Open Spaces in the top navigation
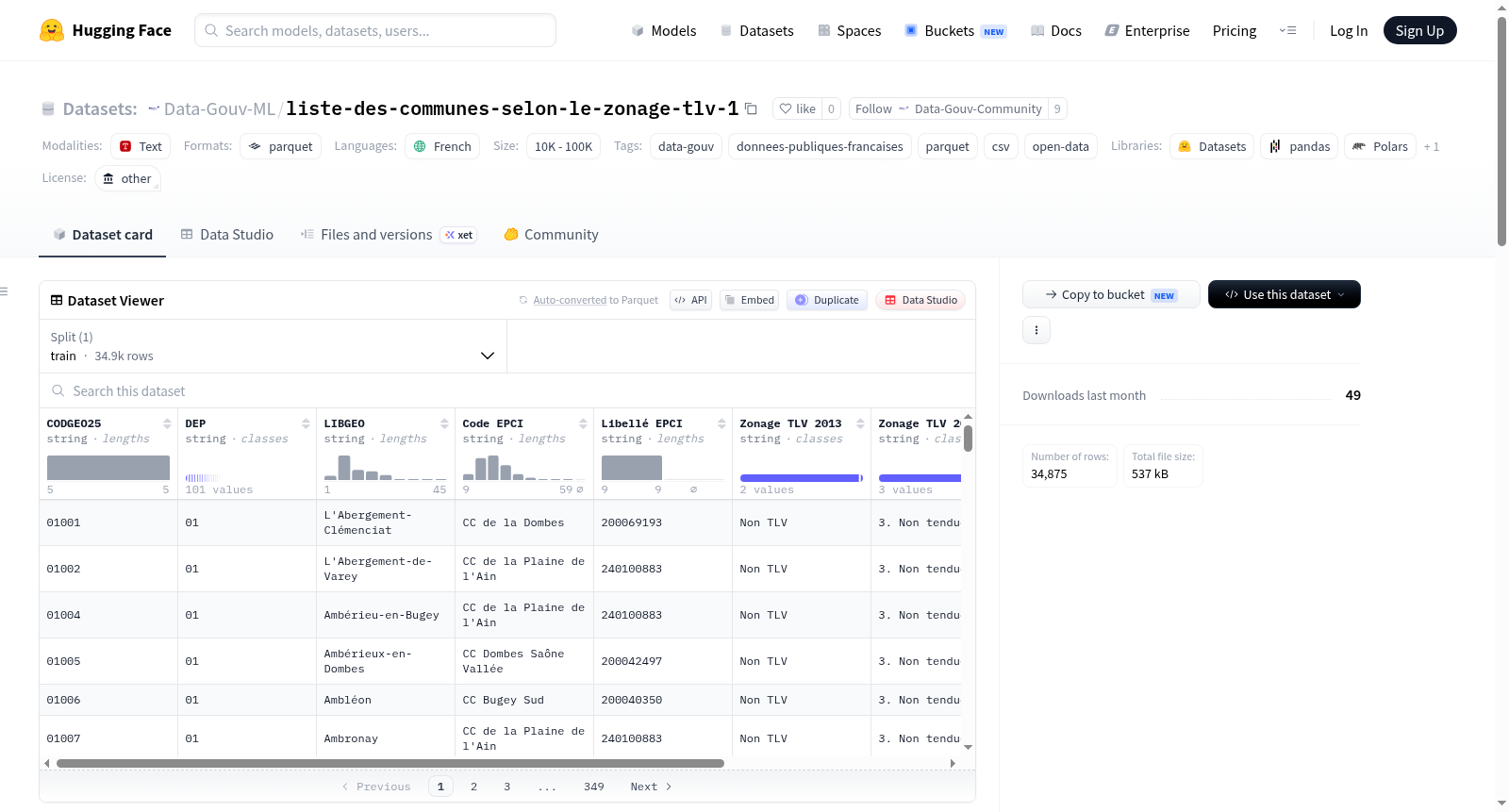 click(x=849, y=30)
